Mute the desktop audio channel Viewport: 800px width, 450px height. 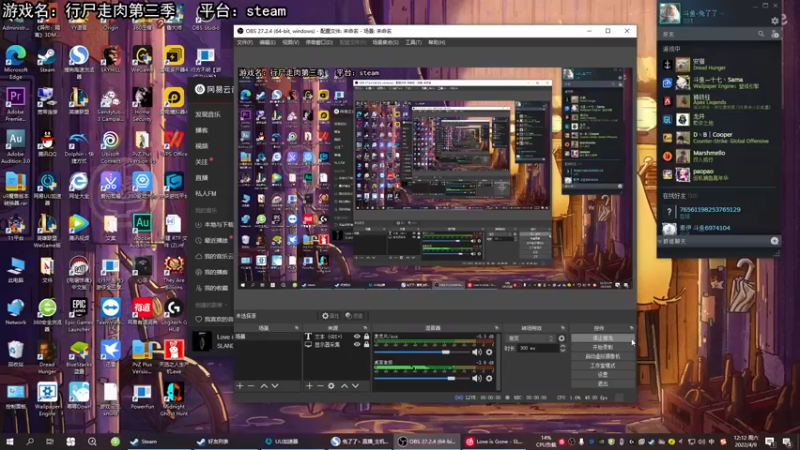pyautogui.click(x=477, y=378)
